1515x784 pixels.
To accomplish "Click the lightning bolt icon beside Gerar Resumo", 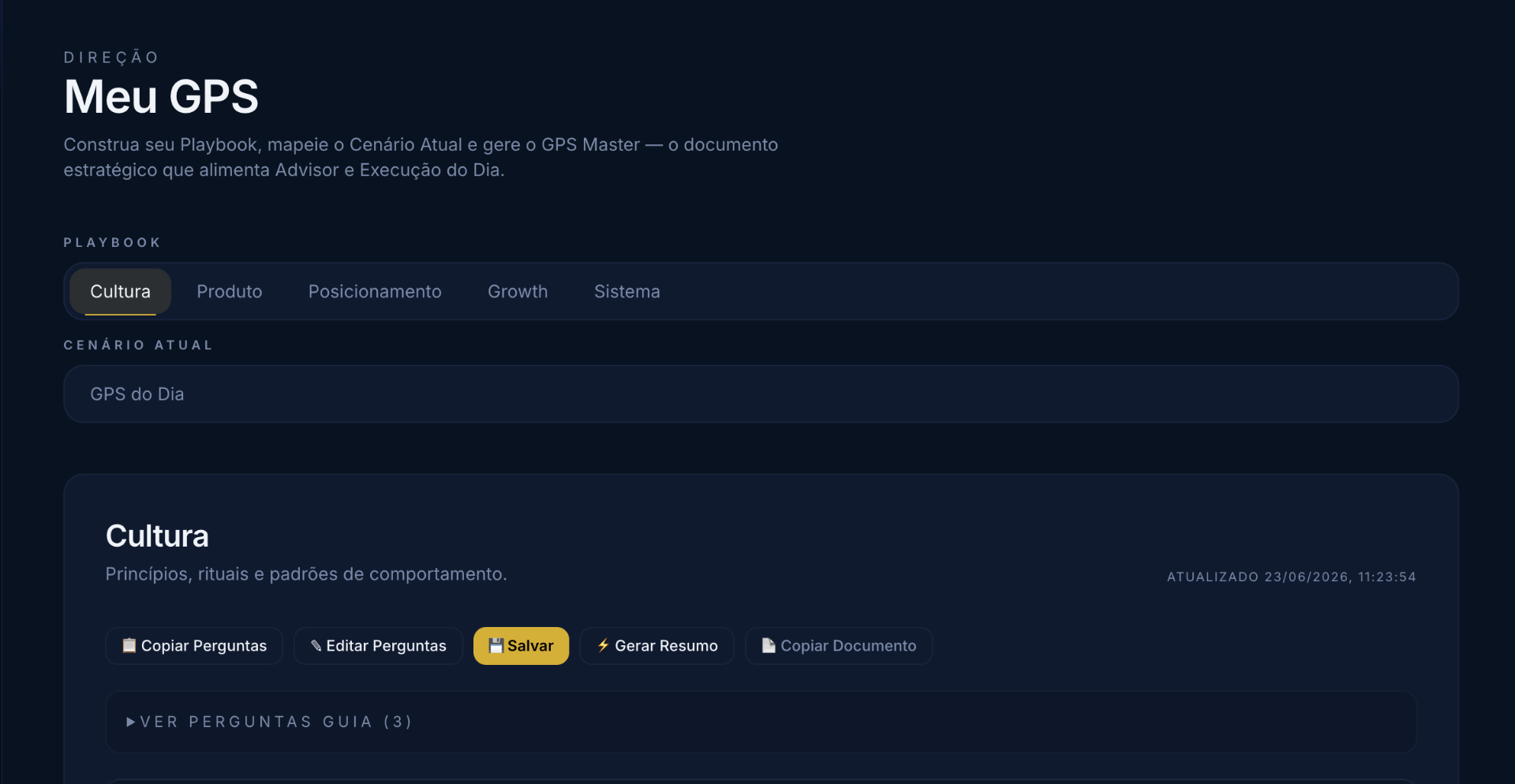I will pos(604,645).
